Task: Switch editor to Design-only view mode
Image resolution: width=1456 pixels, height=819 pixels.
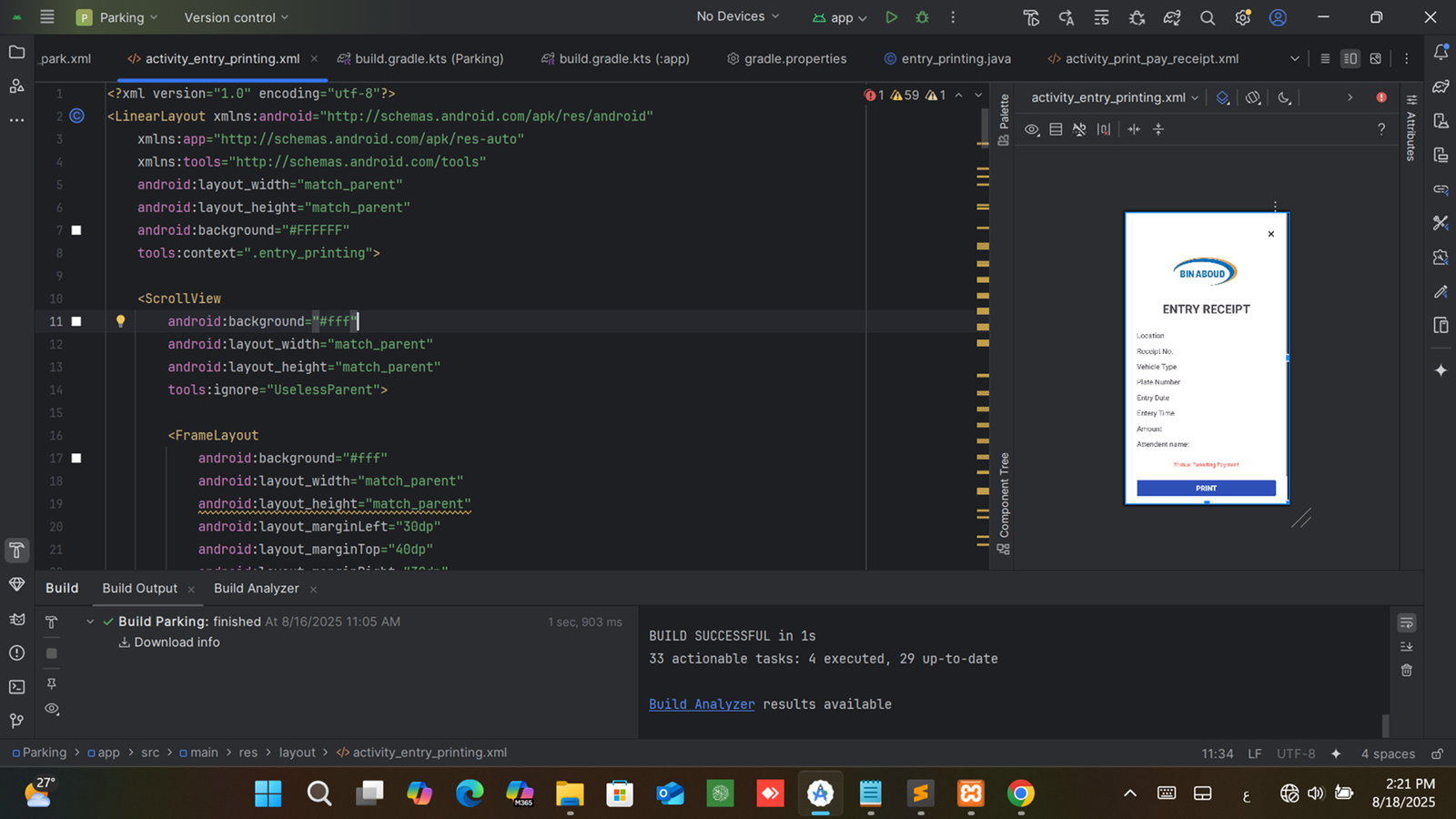Action: tap(1376, 58)
